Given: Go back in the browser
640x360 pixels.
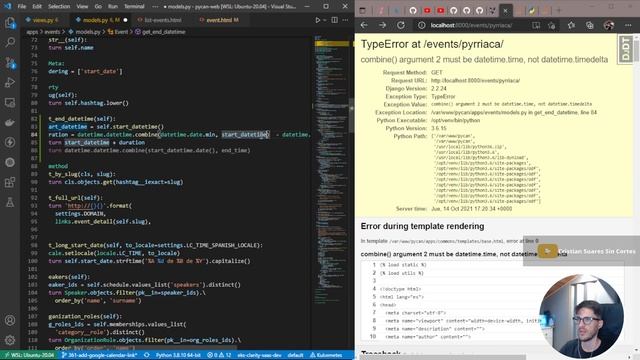Looking at the screenshot, I should click(364, 25).
